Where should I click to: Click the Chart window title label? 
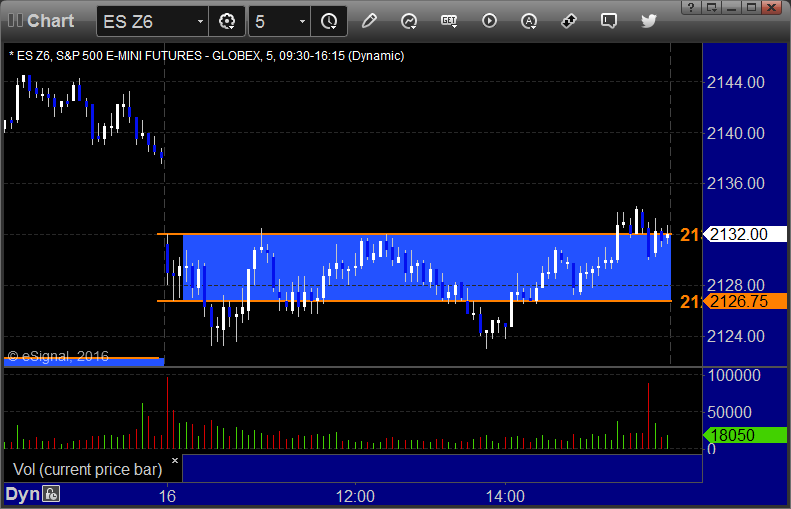coord(50,21)
